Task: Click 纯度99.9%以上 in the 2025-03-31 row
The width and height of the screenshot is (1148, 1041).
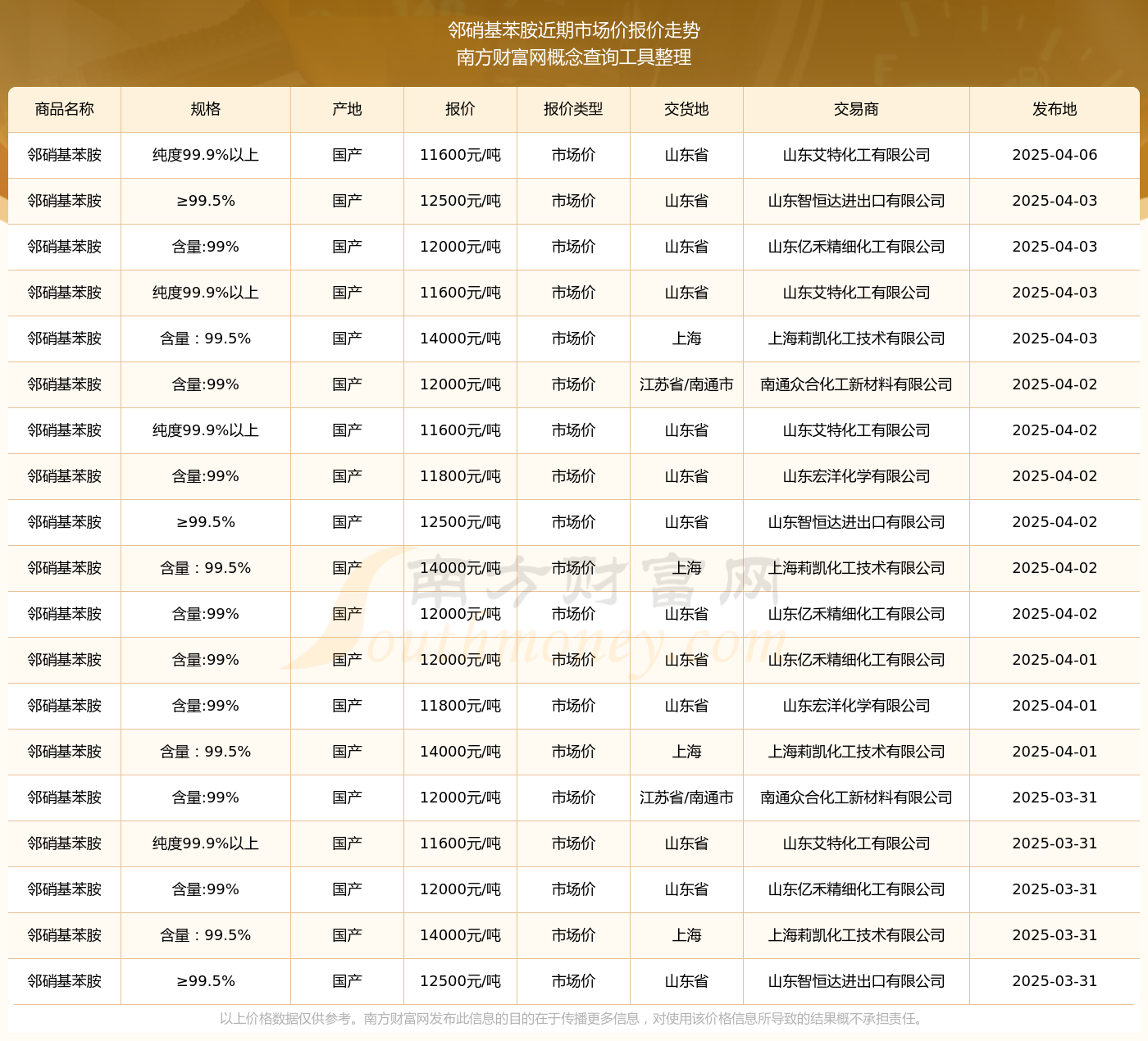Action: [206, 843]
